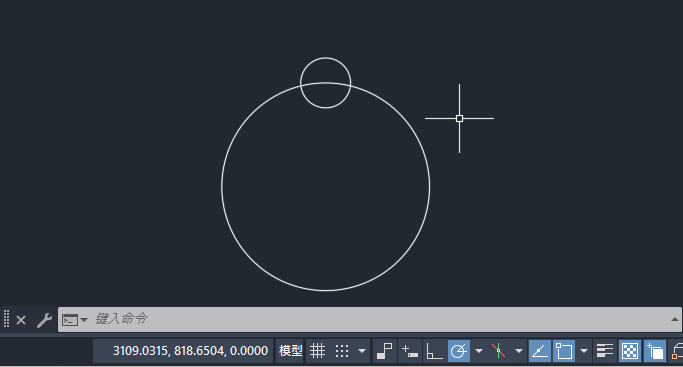Viewport: 683px width, 367px height.
Task: Switch to model space via 模型 button
Action: point(291,351)
